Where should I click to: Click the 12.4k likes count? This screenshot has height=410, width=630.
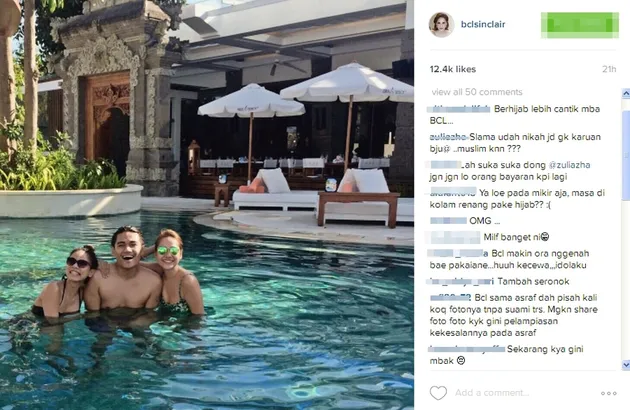(x=453, y=69)
